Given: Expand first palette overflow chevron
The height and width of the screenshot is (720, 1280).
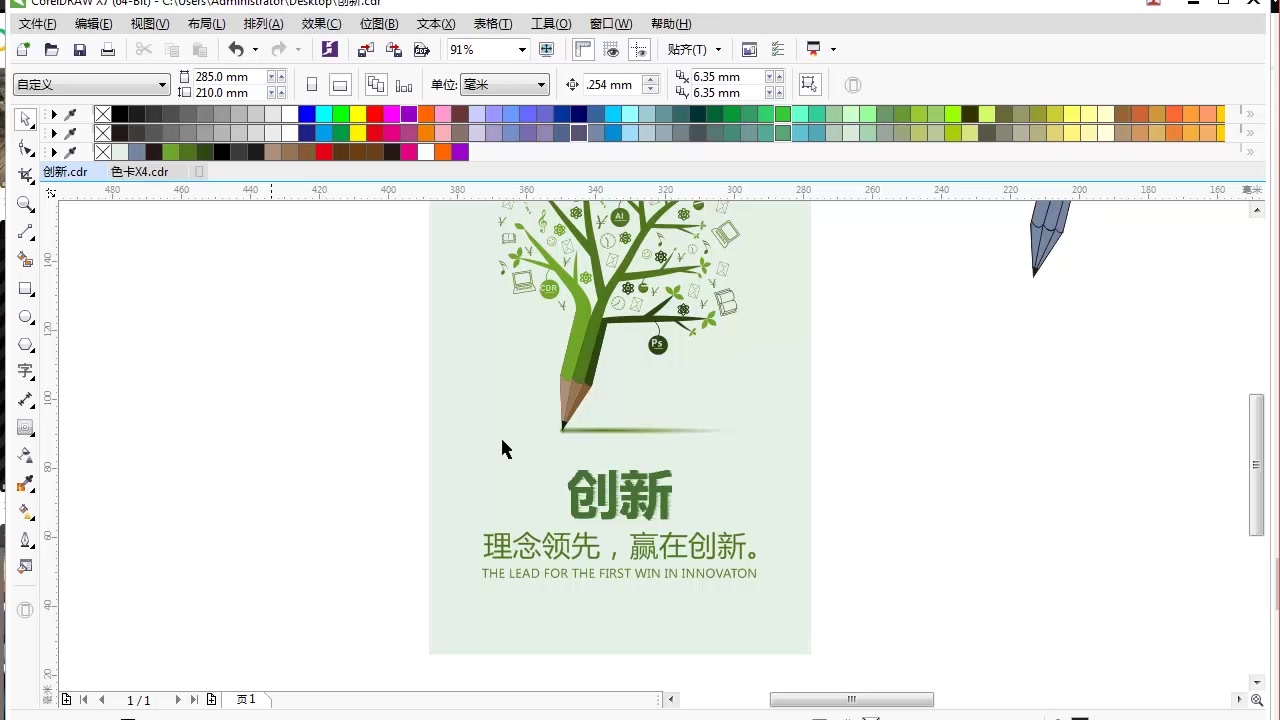Looking at the screenshot, I should pyautogui.click(x=1250, y=114).
